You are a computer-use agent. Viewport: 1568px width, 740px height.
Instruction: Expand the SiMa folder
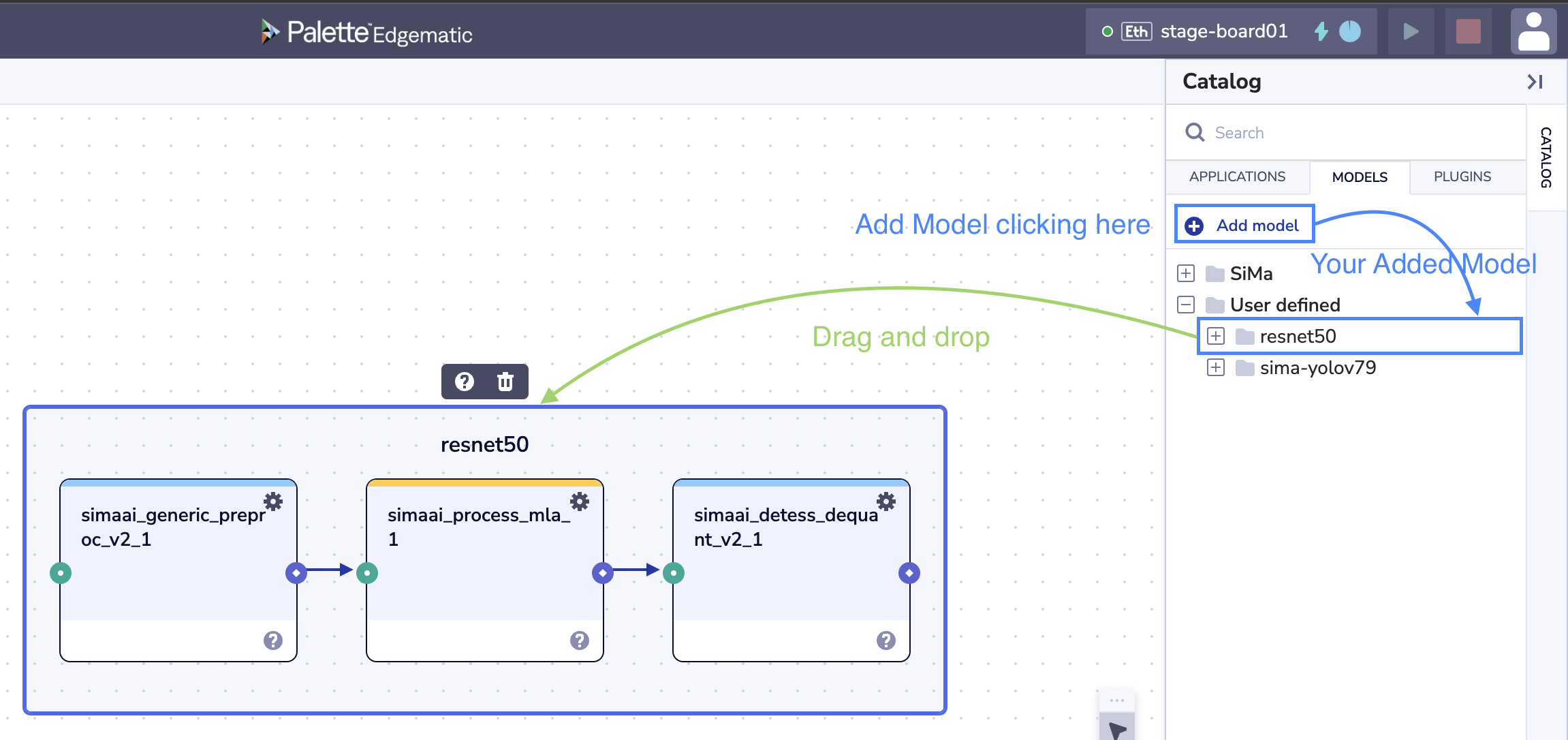pos(1186,273)
